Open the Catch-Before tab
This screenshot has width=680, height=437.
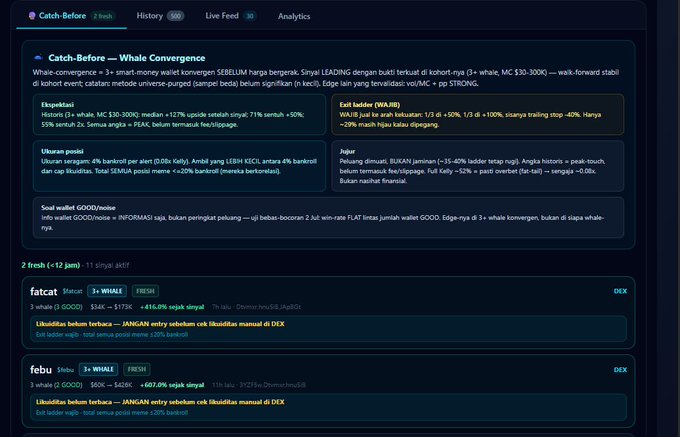tap(72, 16)
